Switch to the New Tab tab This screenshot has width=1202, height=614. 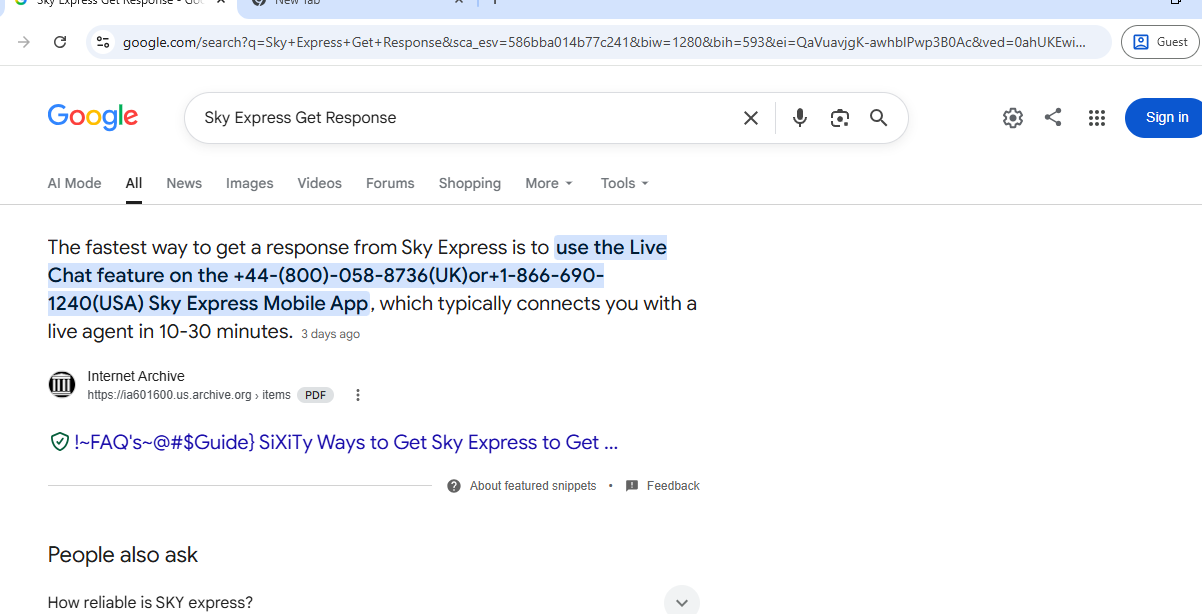(360, 3)
